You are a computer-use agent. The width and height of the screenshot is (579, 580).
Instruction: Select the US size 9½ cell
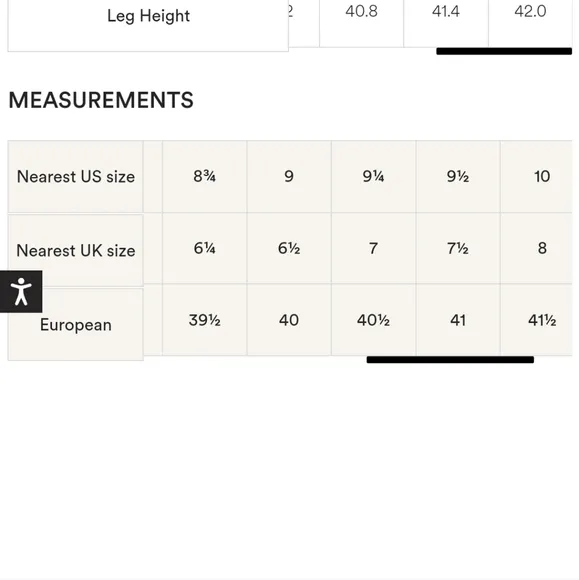point(458,176)
